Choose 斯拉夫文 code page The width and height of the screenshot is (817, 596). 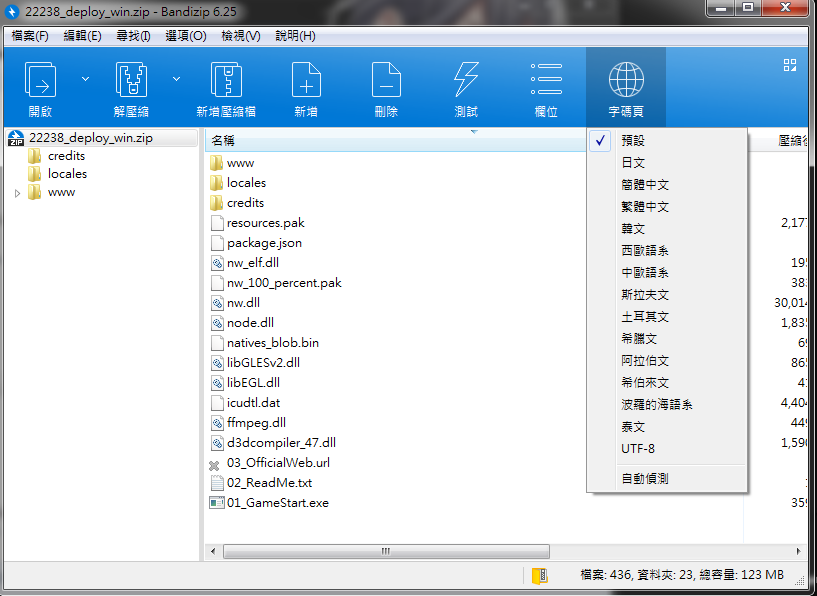pos(667,294)
